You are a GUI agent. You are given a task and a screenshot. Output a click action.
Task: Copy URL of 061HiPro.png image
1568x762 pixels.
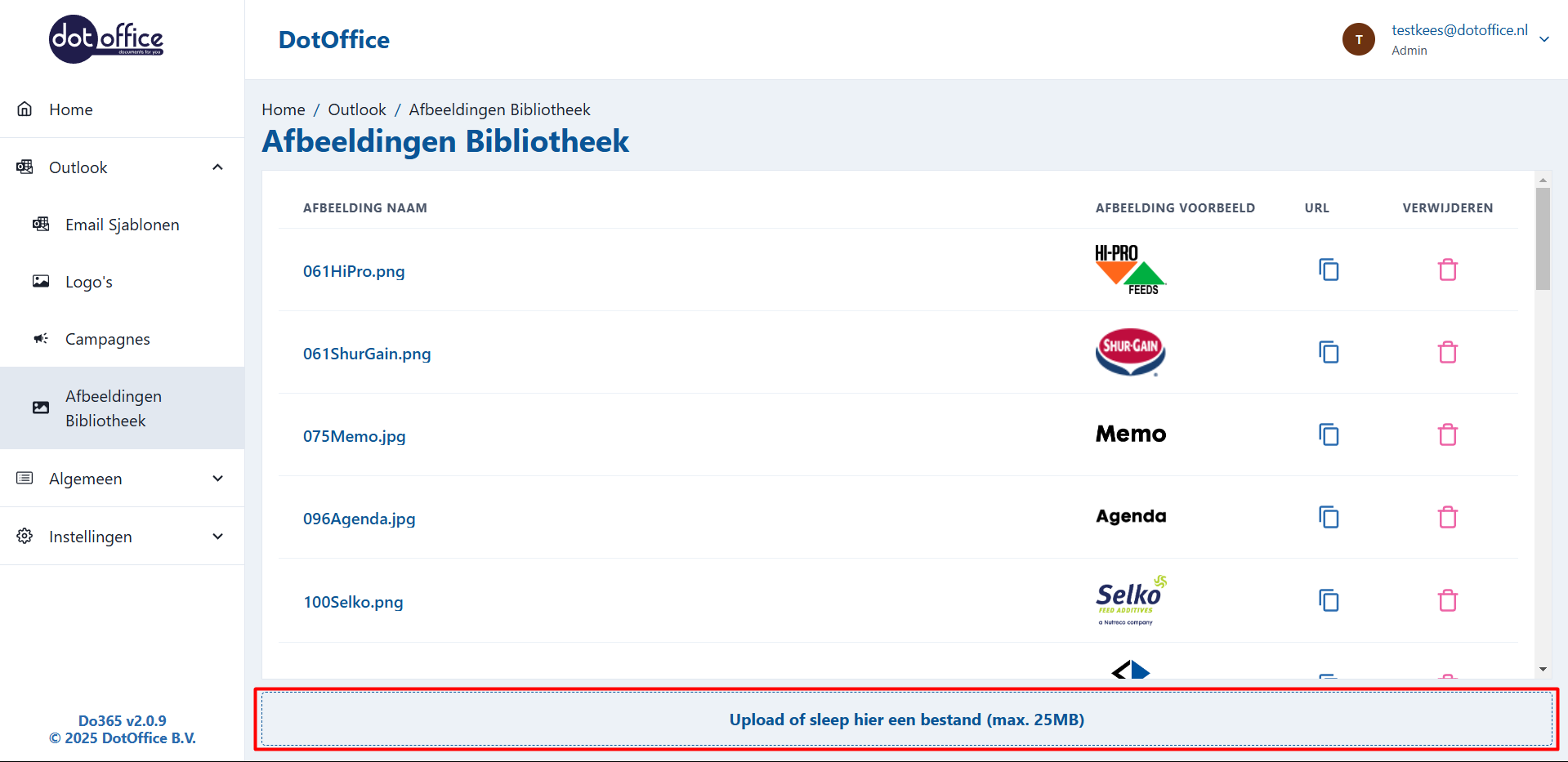(x=1329, y=270)
